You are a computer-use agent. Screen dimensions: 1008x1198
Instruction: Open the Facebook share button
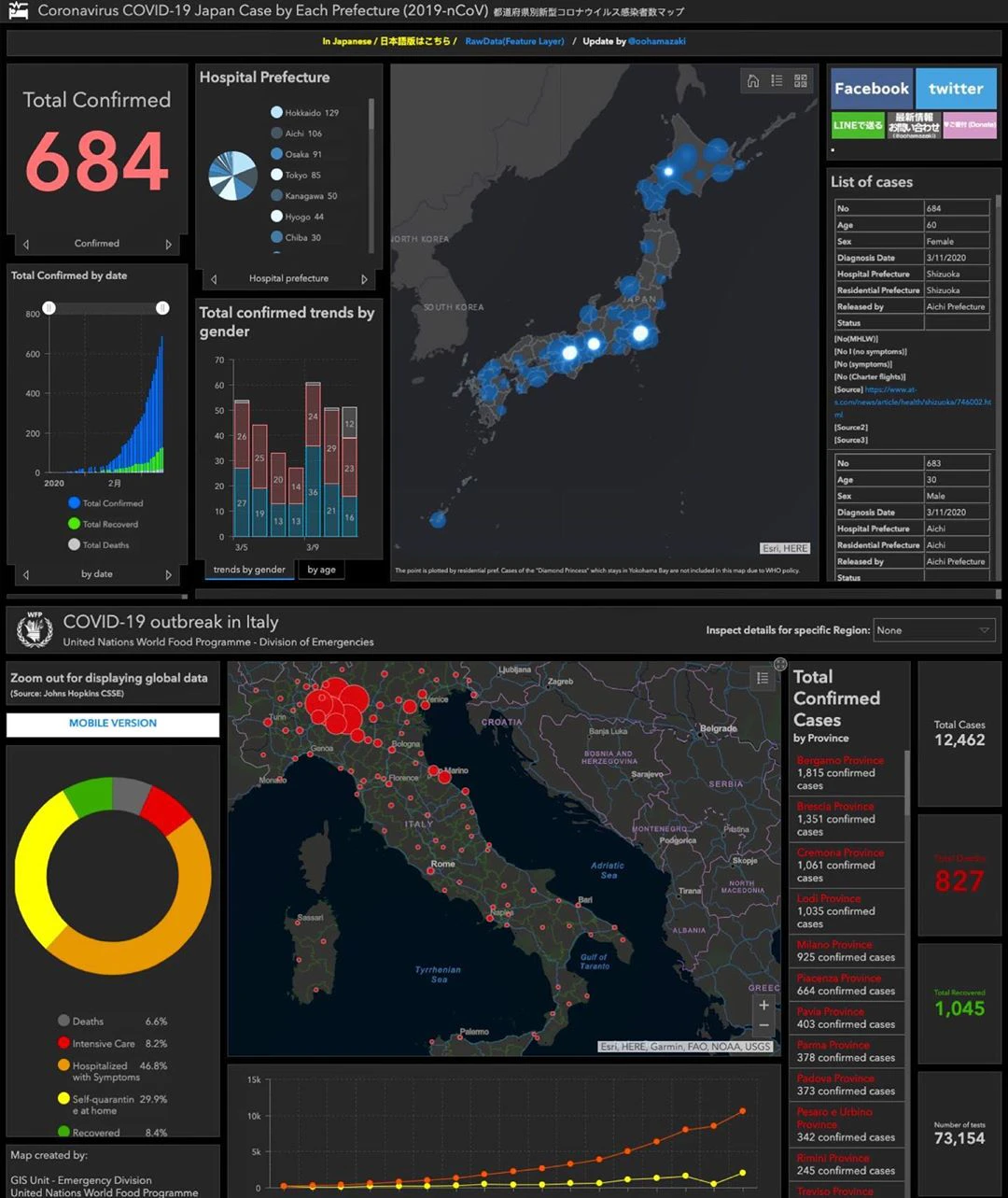tap(872, 89)
